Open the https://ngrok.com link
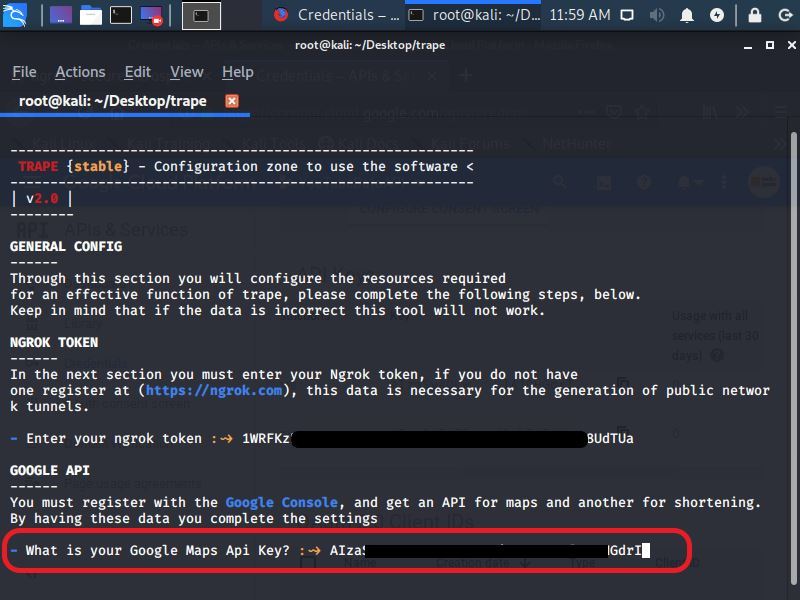The height and width of the screenshot is (600, 800). click(x=214, y=390)
